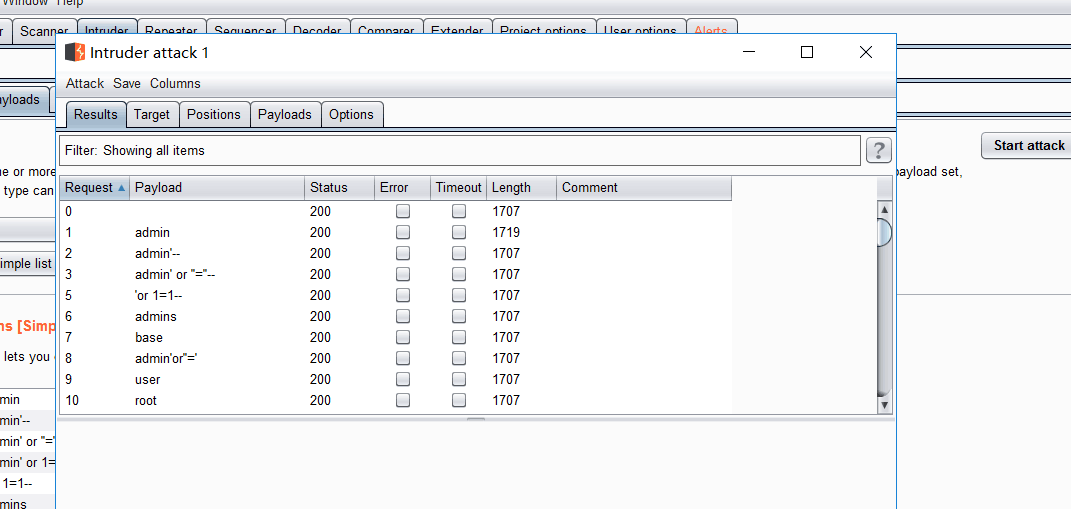
Task: Click the panel splitter handle below results
Action: click(x=475, y=419)
